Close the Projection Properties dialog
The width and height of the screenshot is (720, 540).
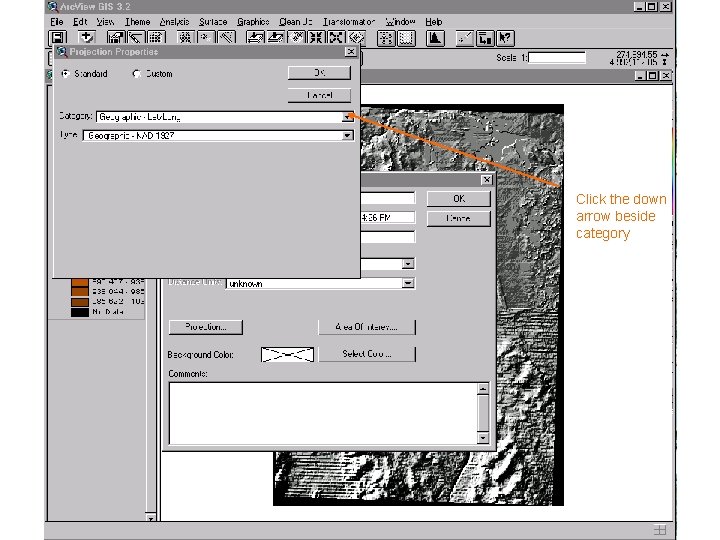point(351,51)
